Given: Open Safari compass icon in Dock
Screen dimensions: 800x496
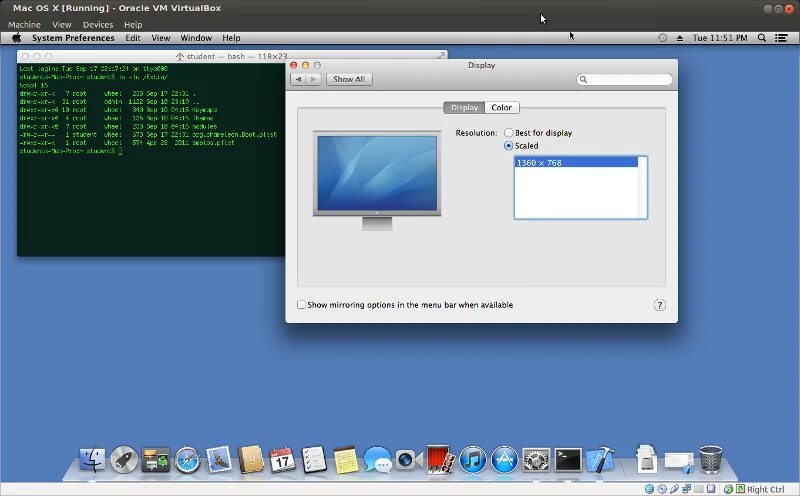Looking at the screenshot, I should tap(187, 460).
